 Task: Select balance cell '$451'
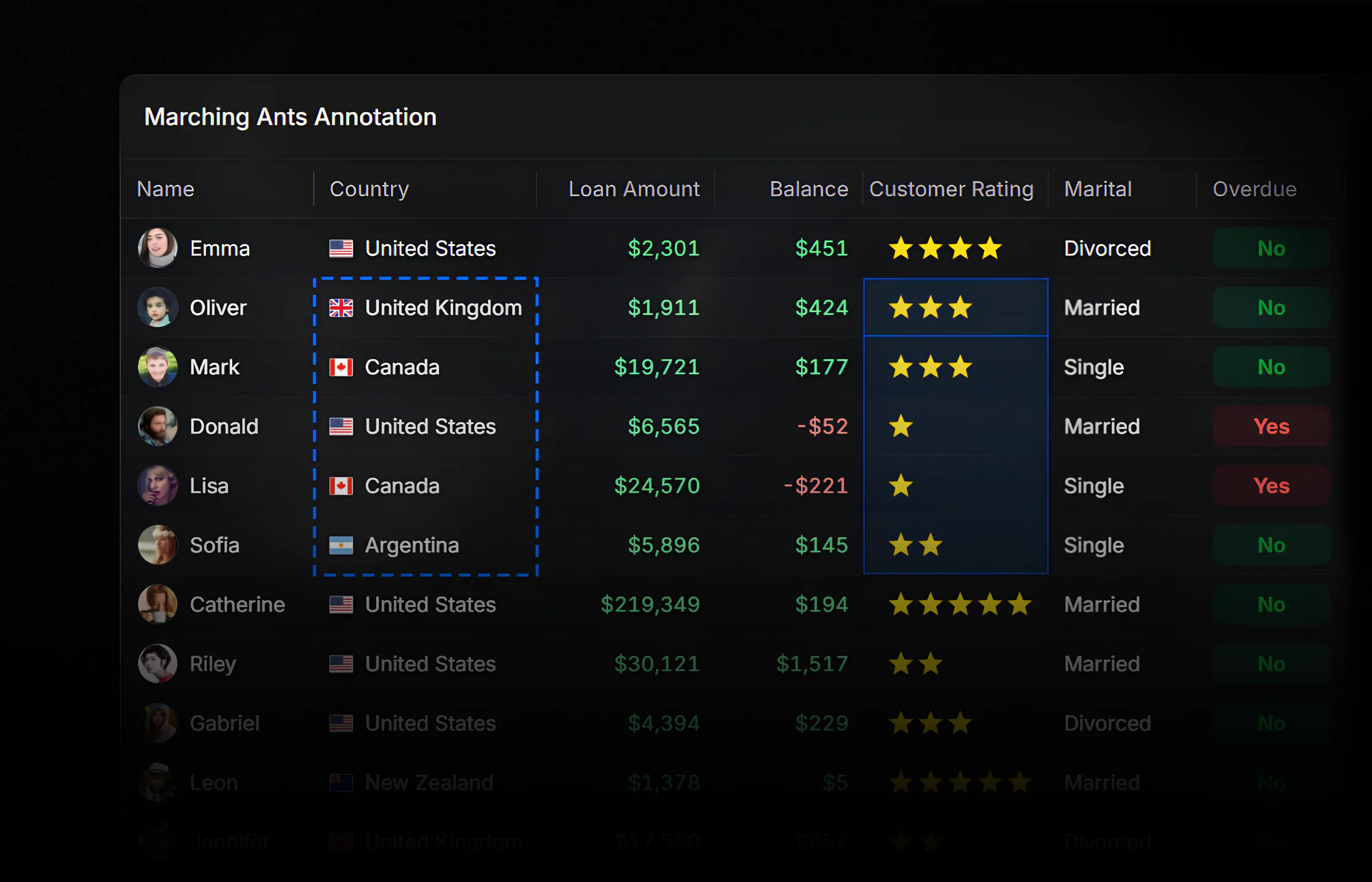(x=822, y=248)
